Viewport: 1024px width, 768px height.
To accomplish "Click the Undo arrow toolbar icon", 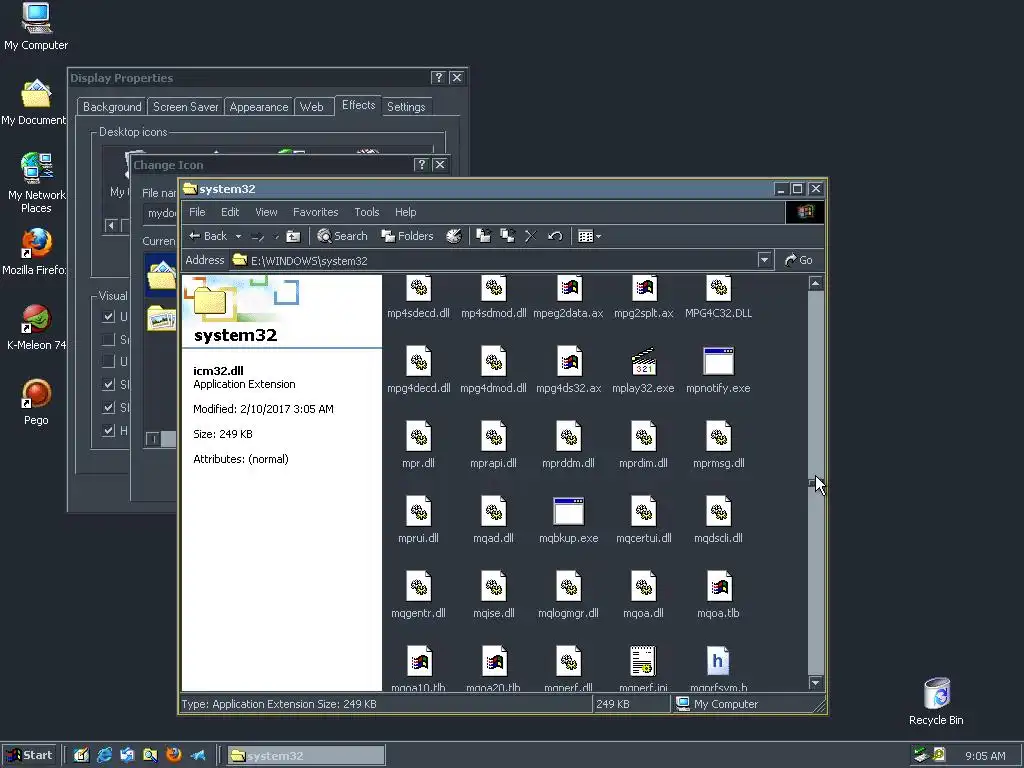I will click(x=555, y=236).
